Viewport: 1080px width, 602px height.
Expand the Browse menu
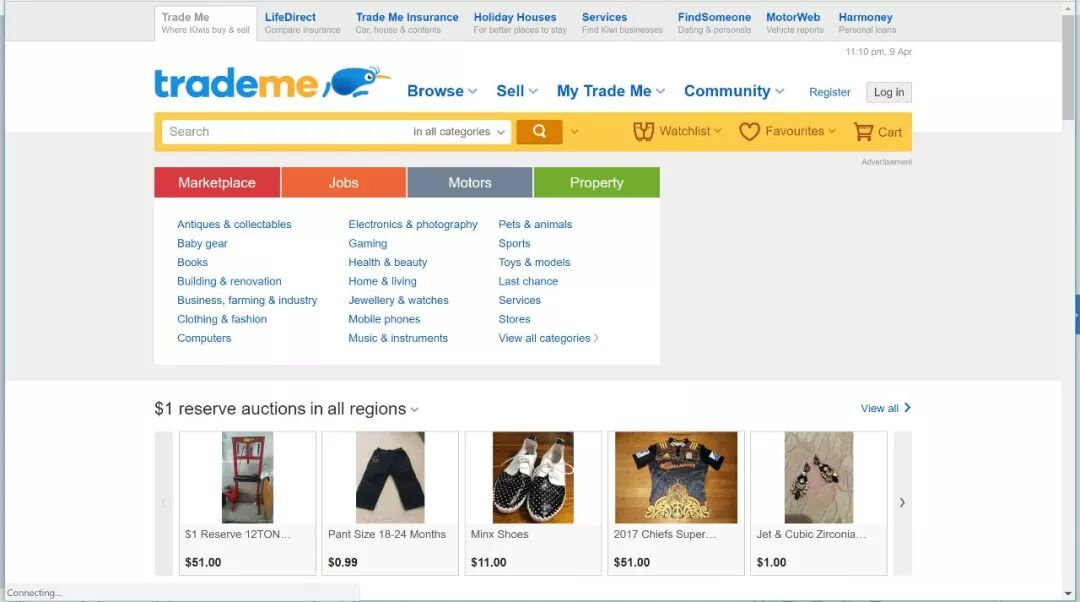(442, 91)
